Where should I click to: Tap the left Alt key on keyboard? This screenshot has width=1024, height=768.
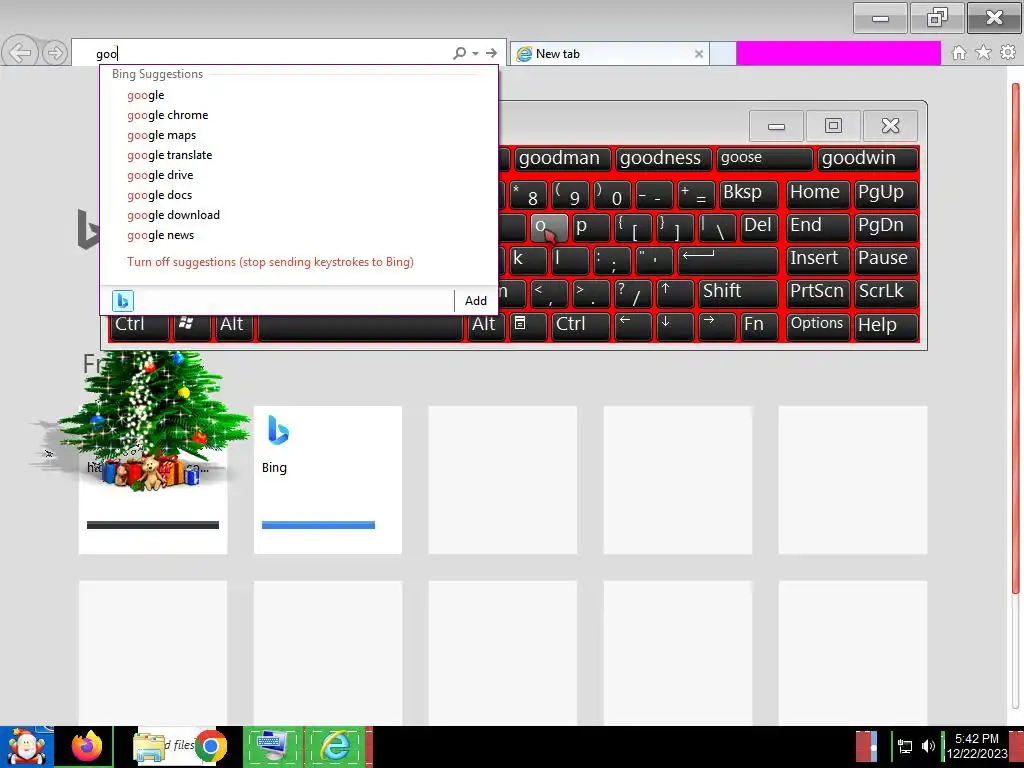click(x=234, y=327)
